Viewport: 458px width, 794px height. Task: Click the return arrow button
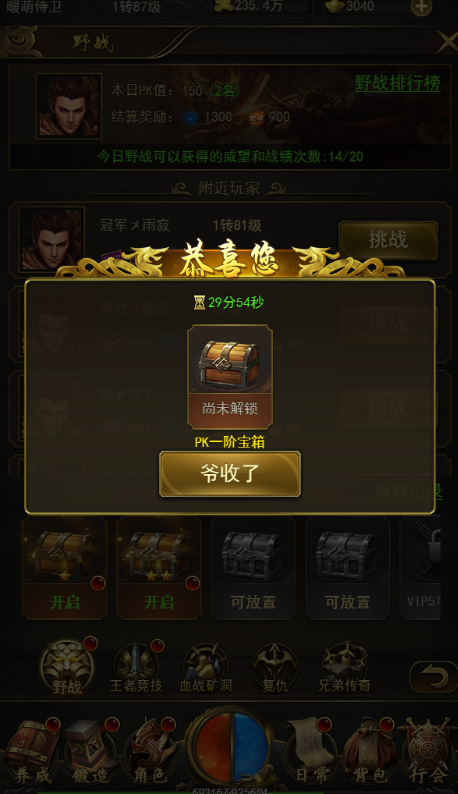[434, 676]
